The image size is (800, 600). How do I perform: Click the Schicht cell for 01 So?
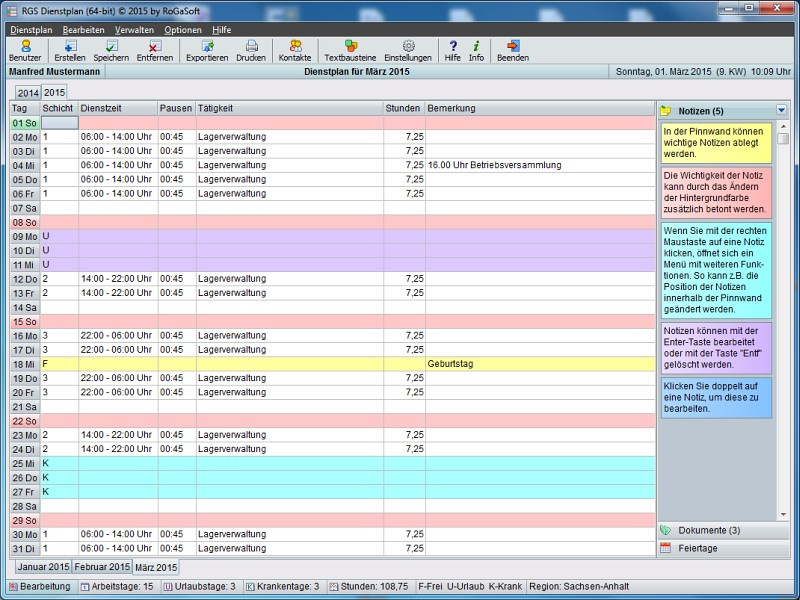[59, 122]
